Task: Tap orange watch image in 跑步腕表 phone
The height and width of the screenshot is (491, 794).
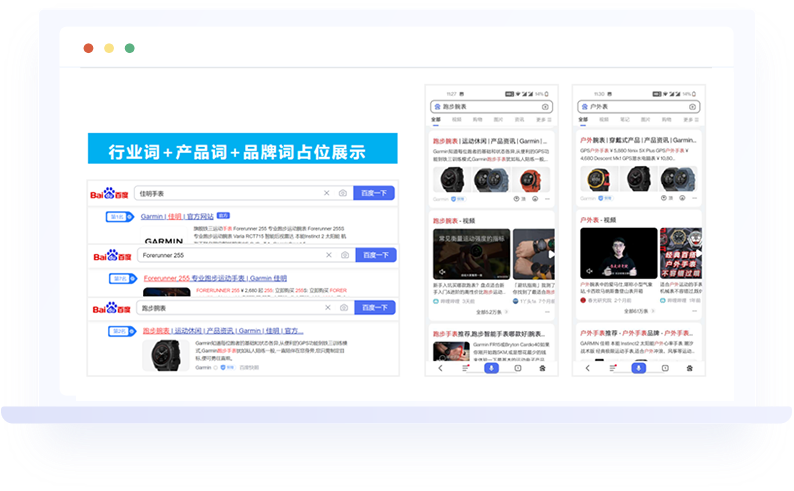Action: 531,180
